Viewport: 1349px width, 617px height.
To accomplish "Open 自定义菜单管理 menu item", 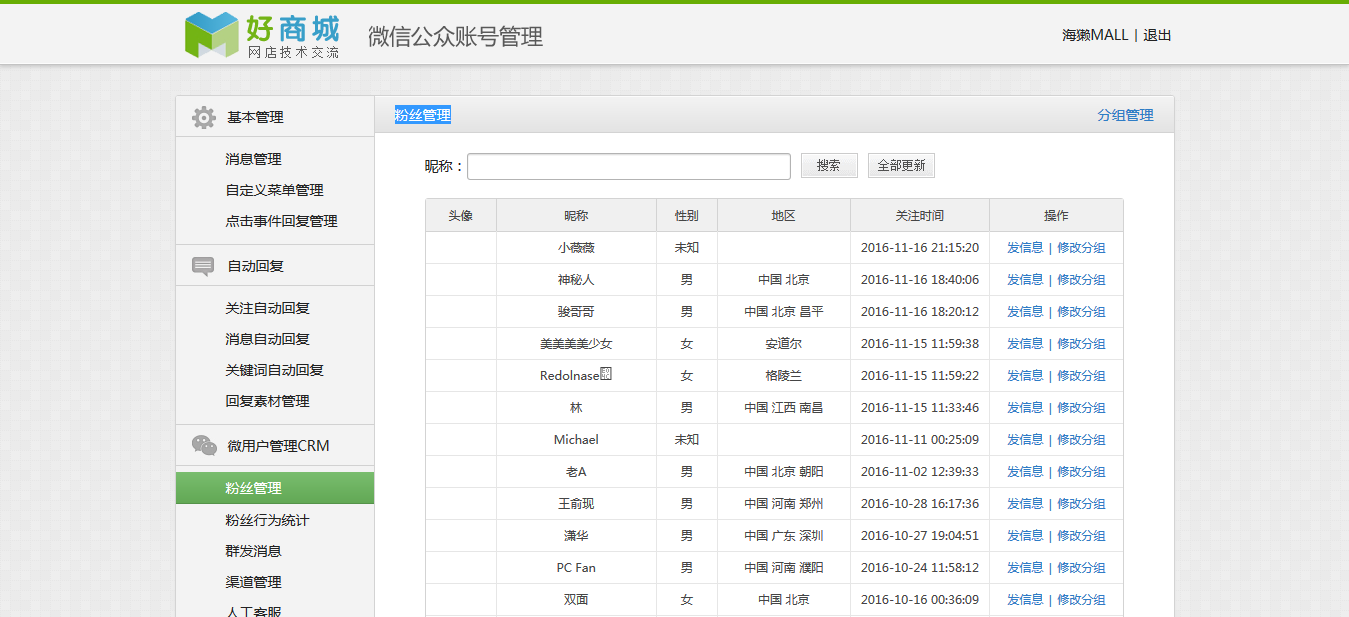I will [274, 190].
